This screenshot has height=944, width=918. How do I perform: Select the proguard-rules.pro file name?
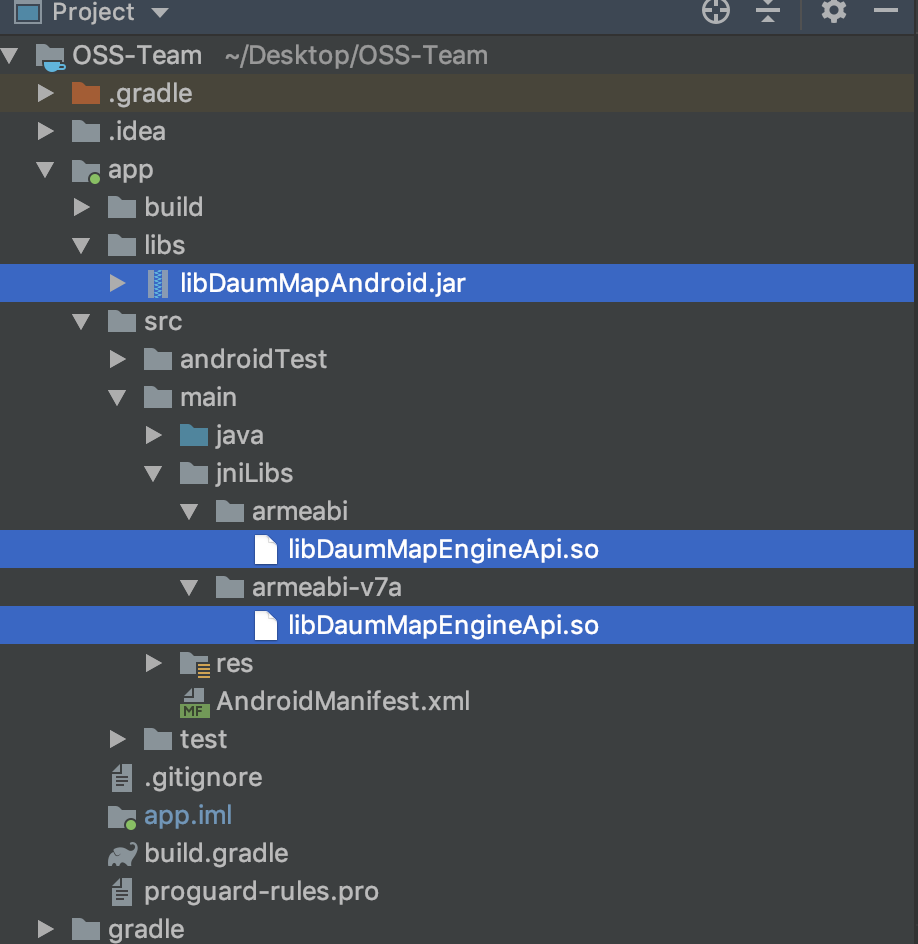coord(261,892)
